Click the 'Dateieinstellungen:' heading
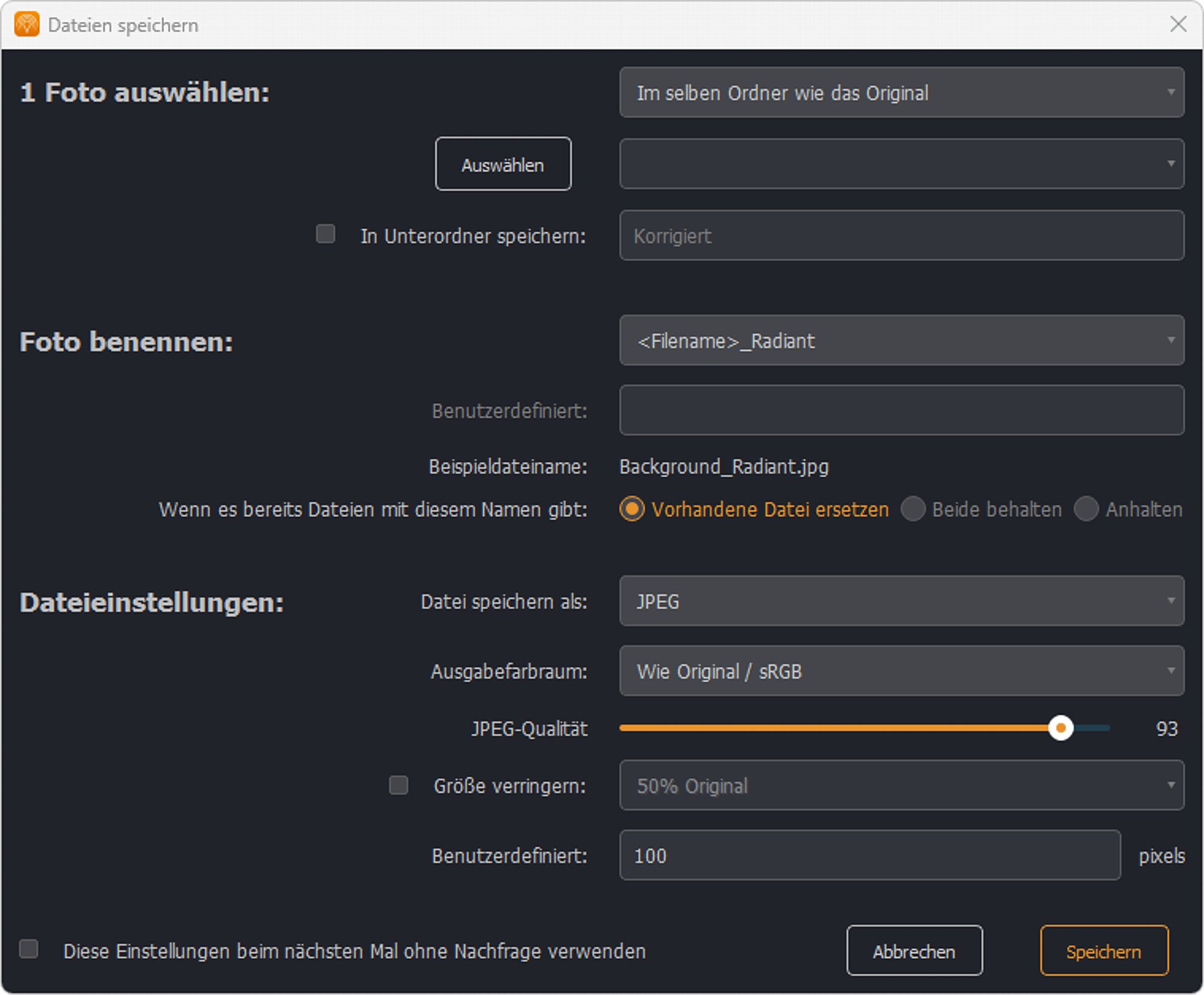Viewport: 1204px width, 995px height. [x=152, y=602]
